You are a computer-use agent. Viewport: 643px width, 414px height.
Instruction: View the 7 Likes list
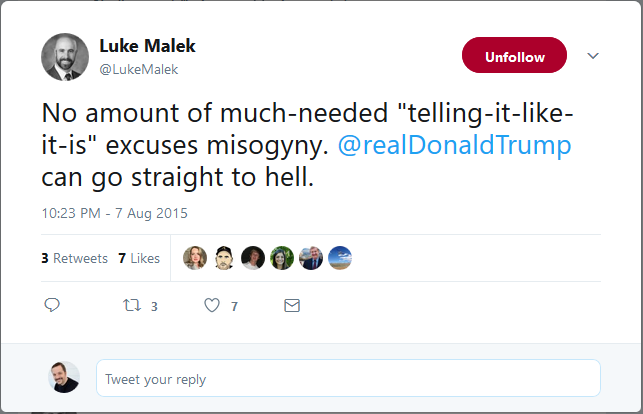139,258
